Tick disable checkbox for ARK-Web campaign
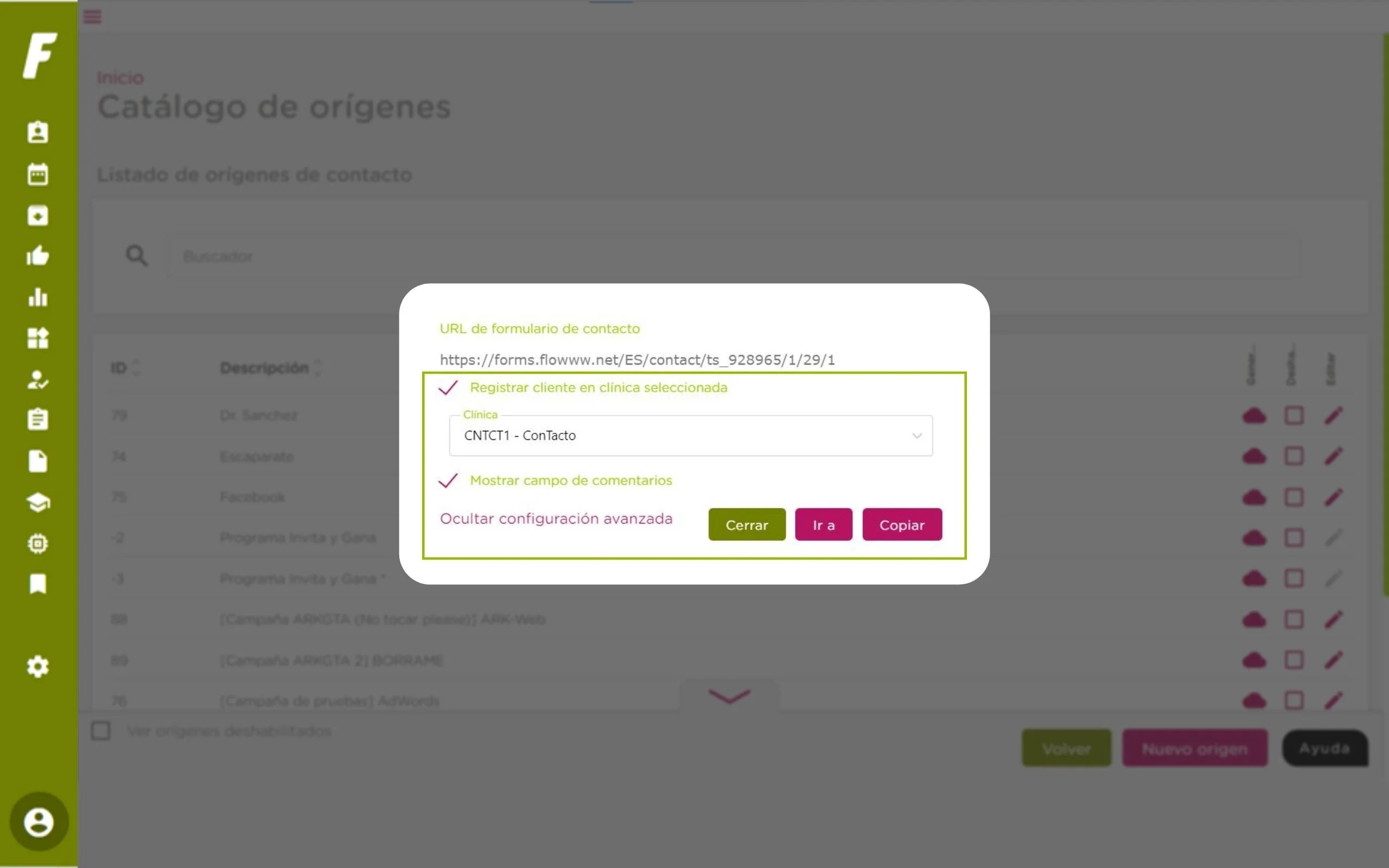This screenshot has height=868, width=1389. pos(1294,620)
